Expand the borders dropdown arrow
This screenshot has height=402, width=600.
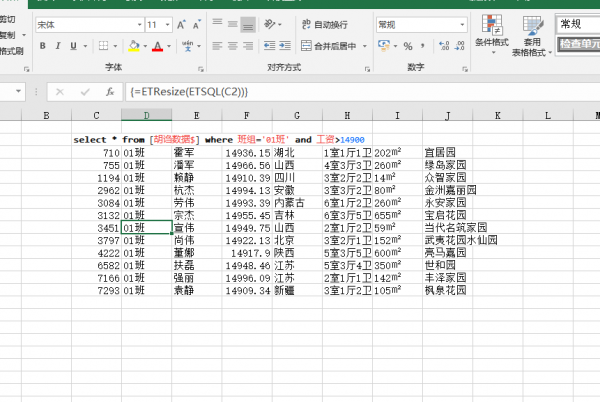(115, 46)
